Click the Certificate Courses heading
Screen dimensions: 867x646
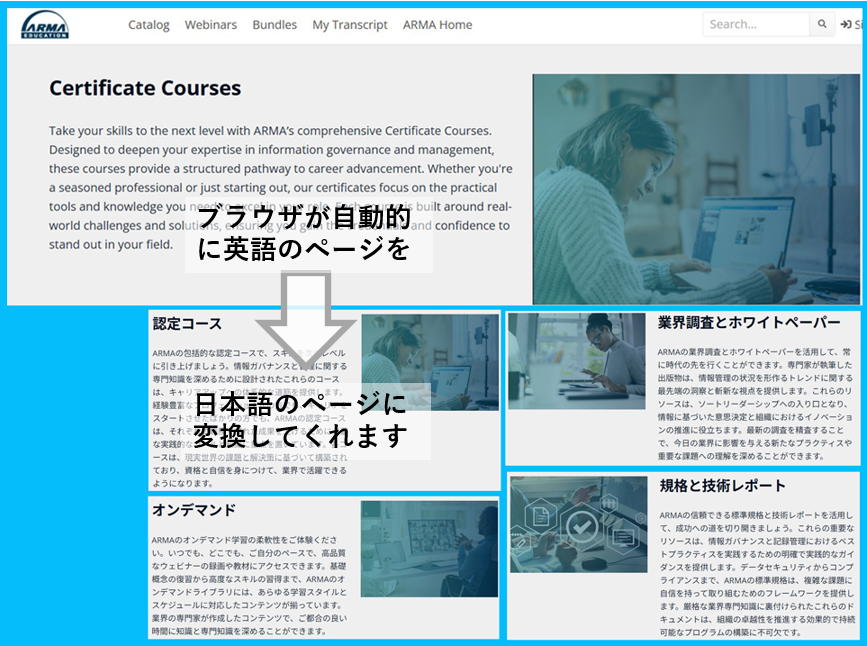[x=145, y=88]
